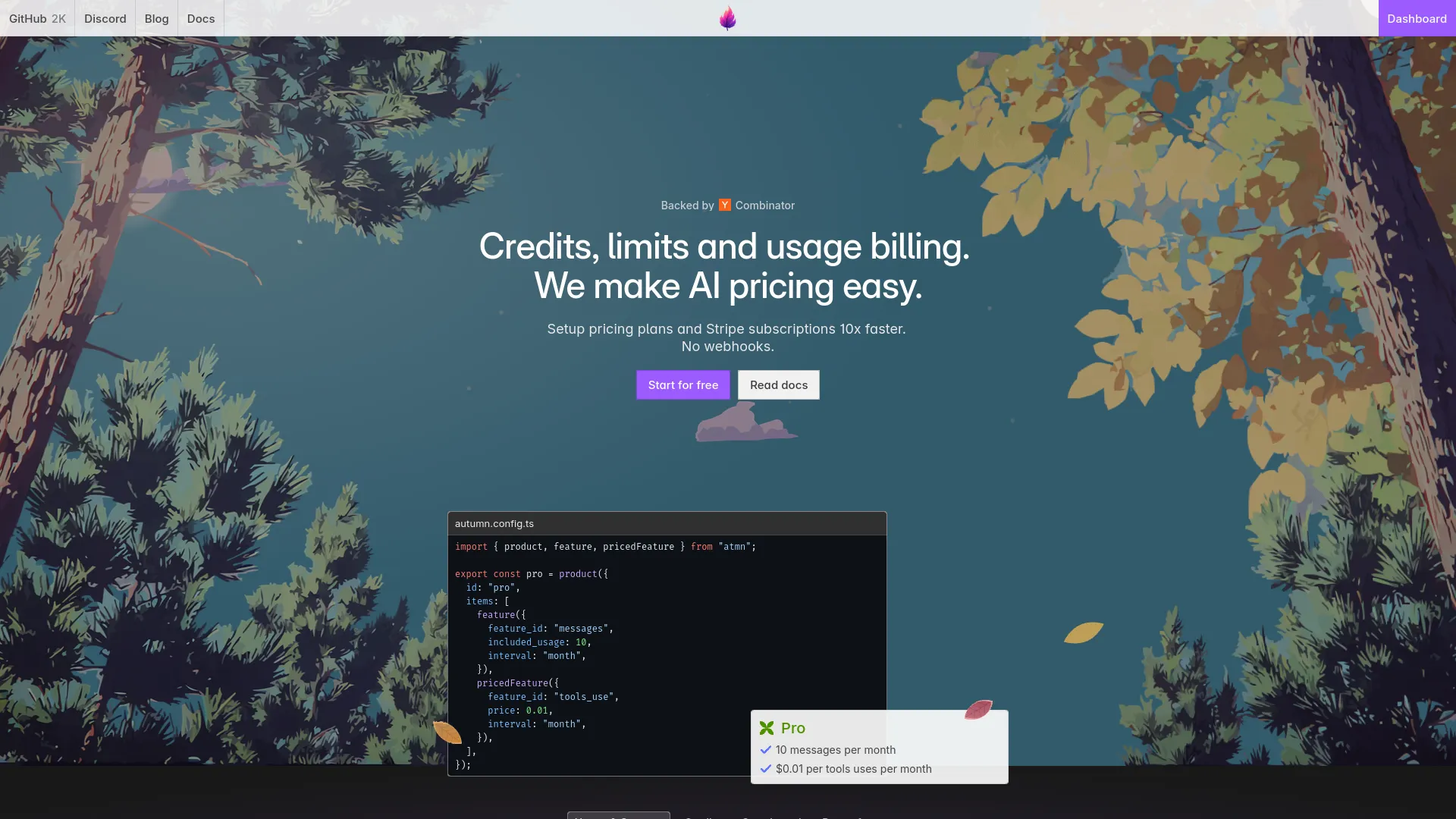Viewport: 1456px width, 819px height.
Task: Click the checkmark beside $0.01 per tools uses
Action: click(x=766, y=768)
